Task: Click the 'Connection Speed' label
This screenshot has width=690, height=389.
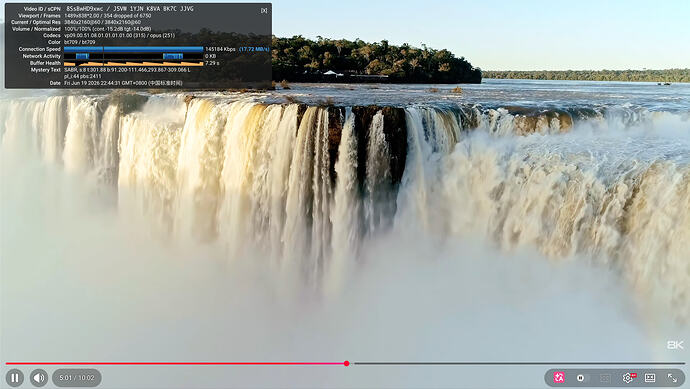Action: (x=40, y=49)
